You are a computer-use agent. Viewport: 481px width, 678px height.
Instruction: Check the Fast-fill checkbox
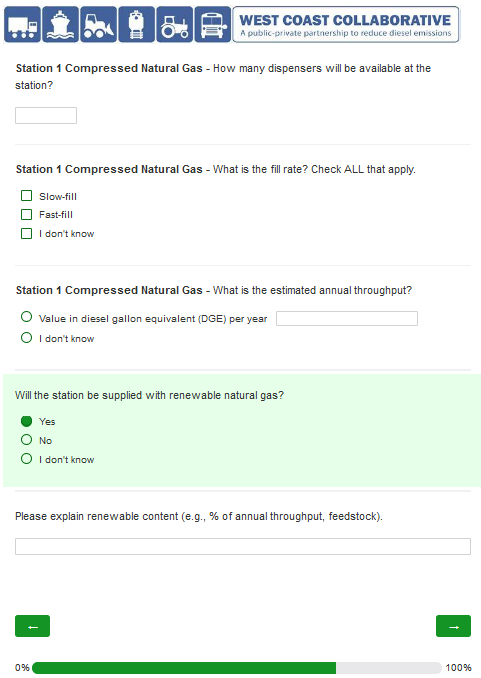coord(26,214)
